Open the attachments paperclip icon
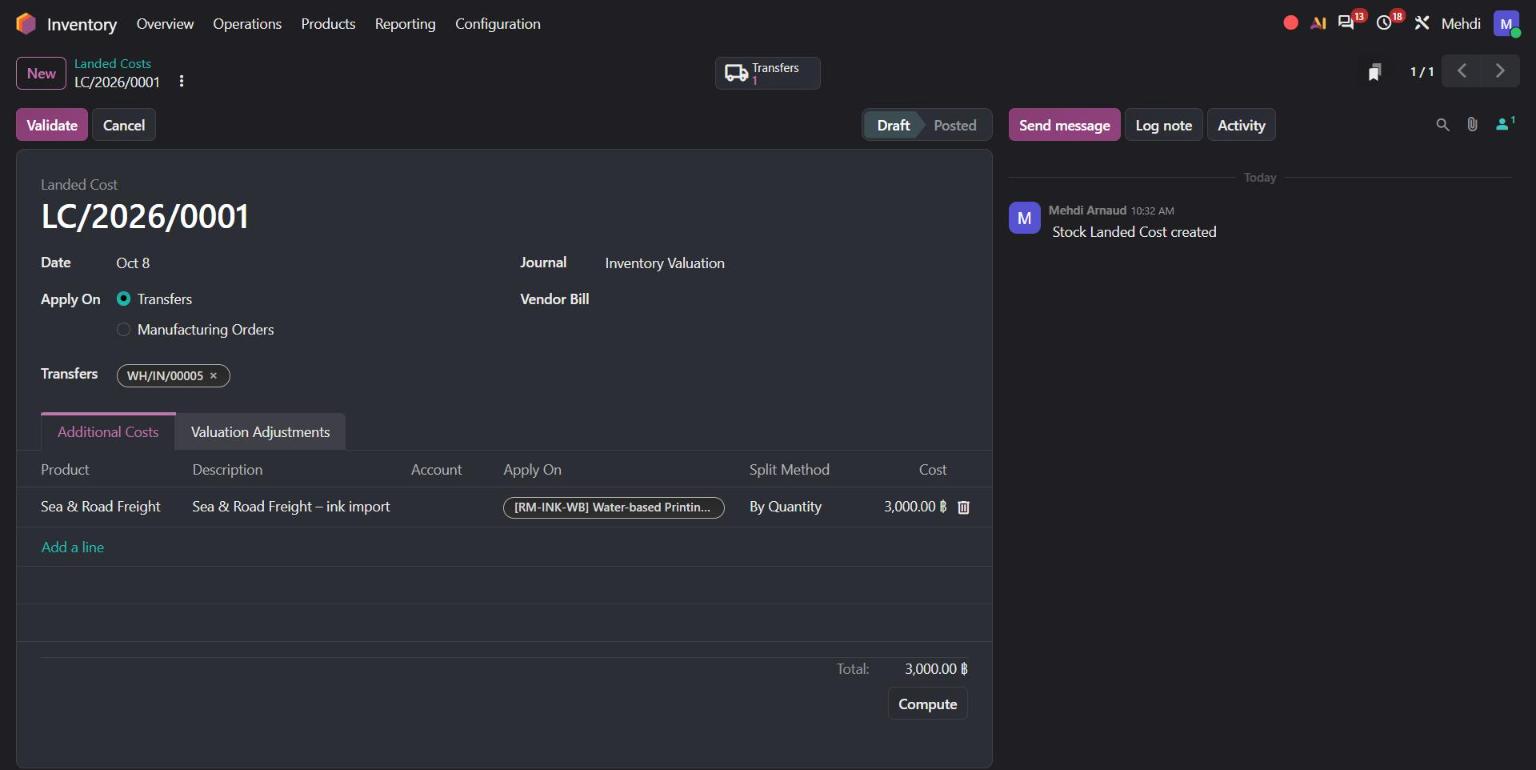 1472,125
